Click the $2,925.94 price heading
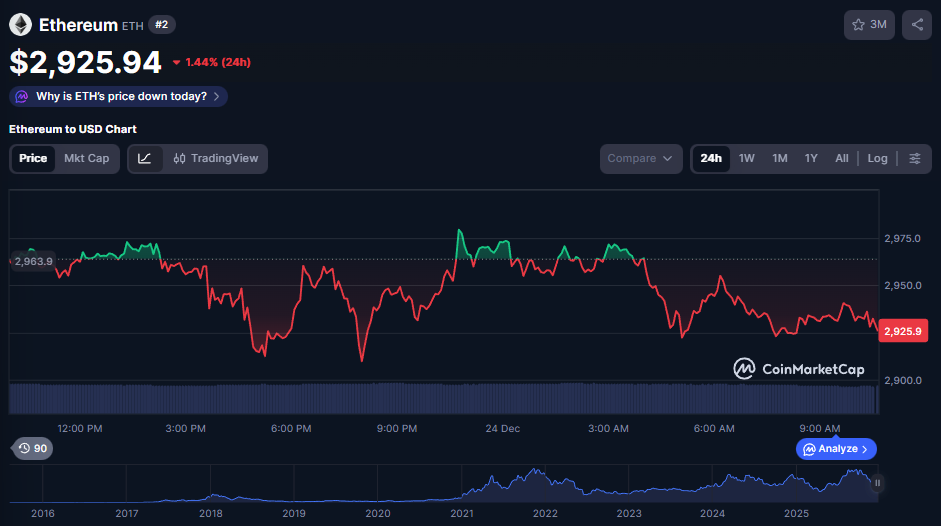This screenshot has height=526, width=941. [85, 62]
